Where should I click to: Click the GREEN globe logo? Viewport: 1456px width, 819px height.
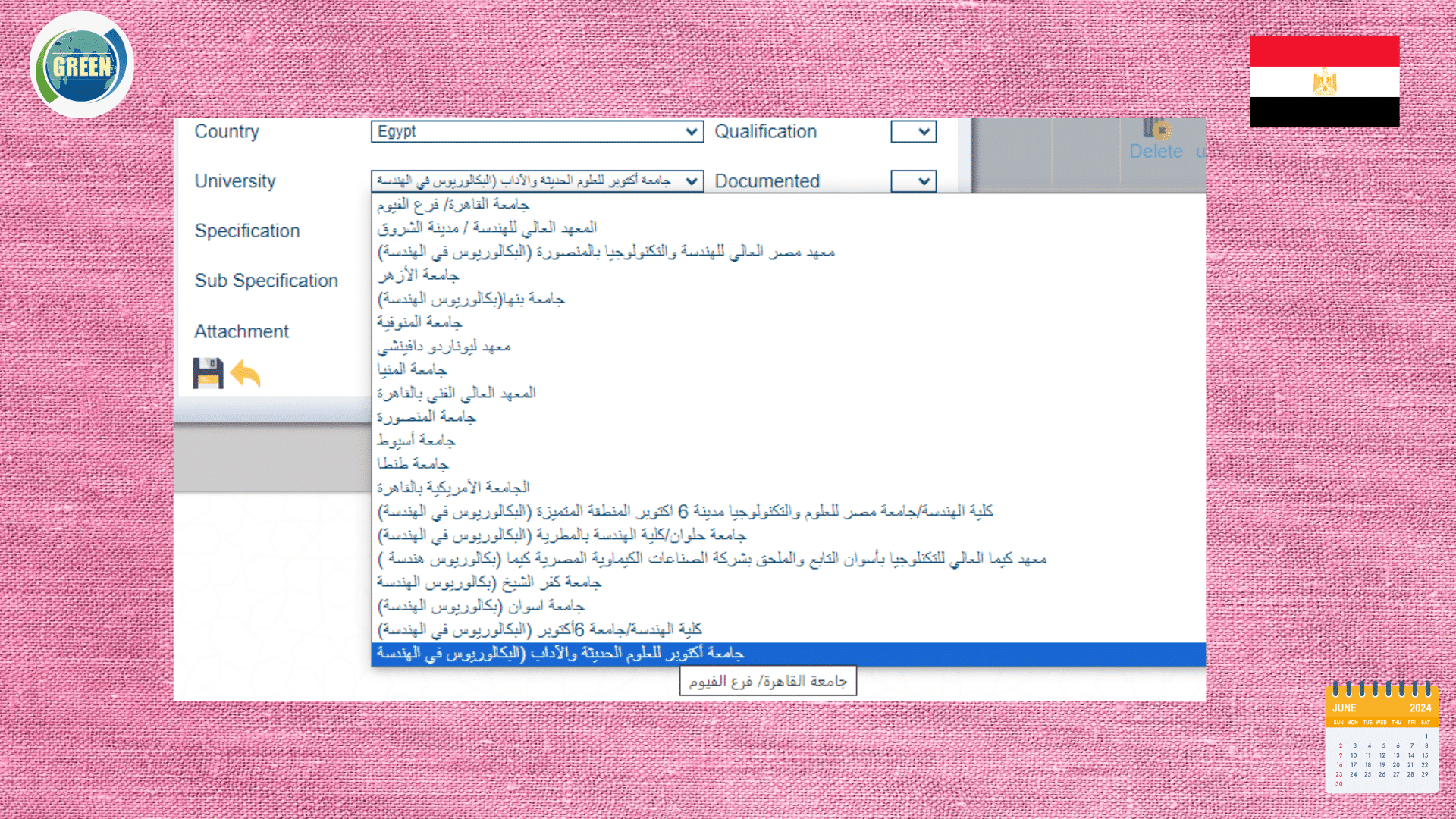point(82,66)
